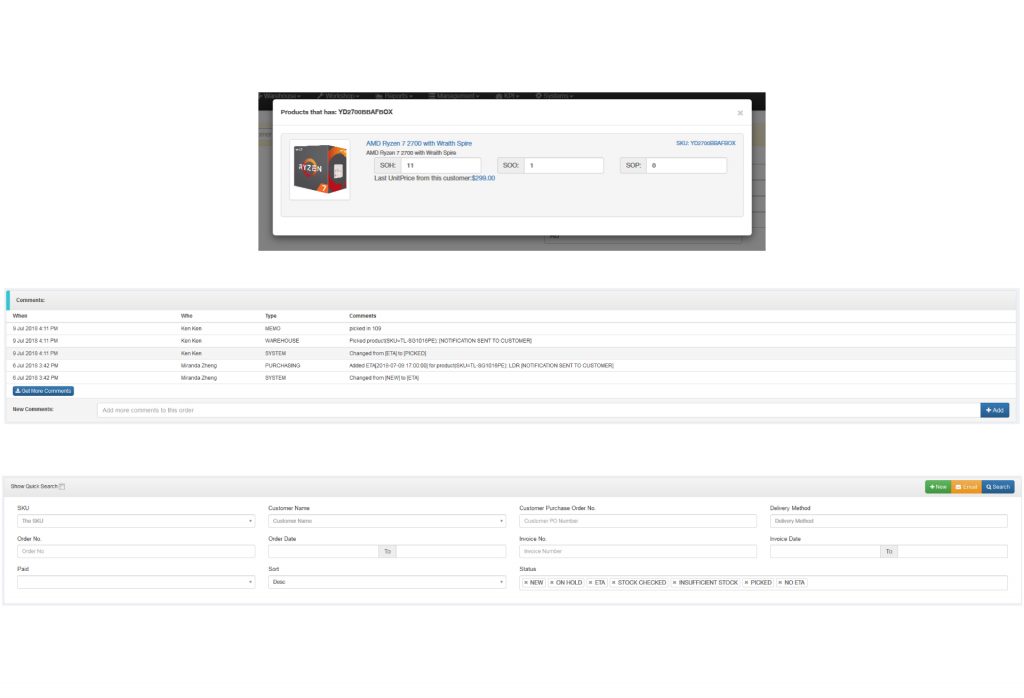Click the Order Date start field

[323, 551]
